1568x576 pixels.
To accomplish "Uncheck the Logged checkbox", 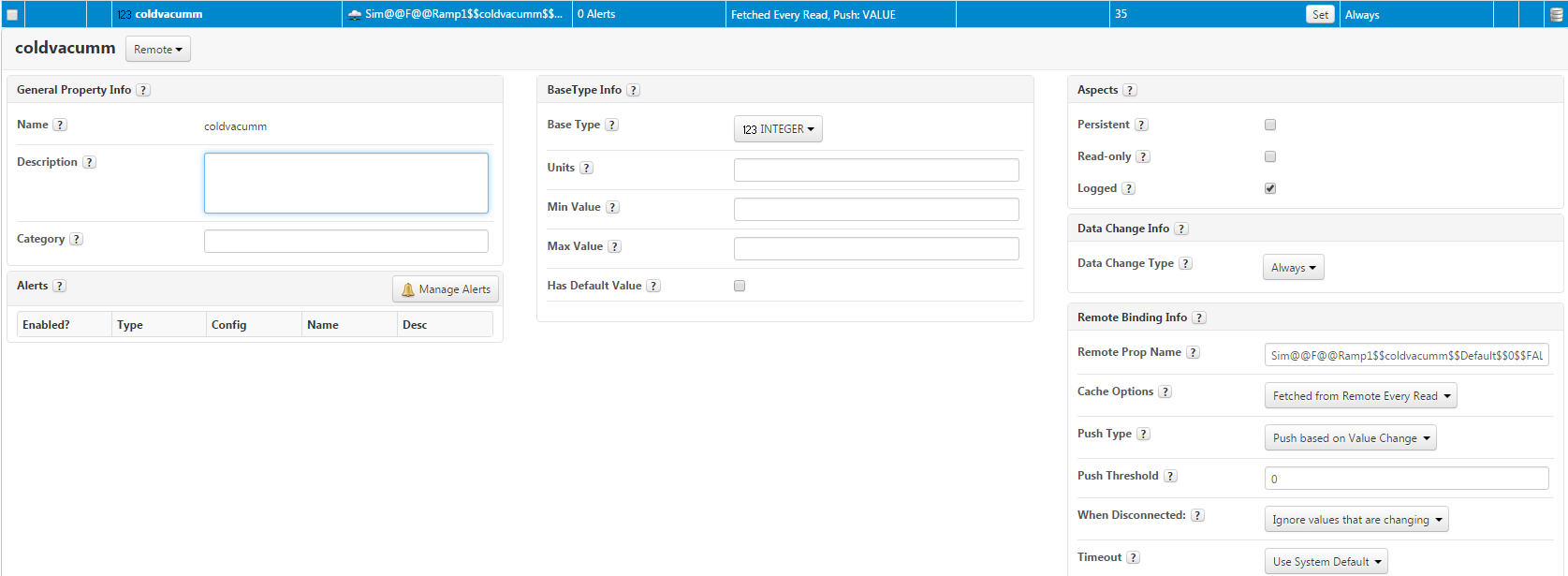I will pyautogui.click(x=1270, y=188).
